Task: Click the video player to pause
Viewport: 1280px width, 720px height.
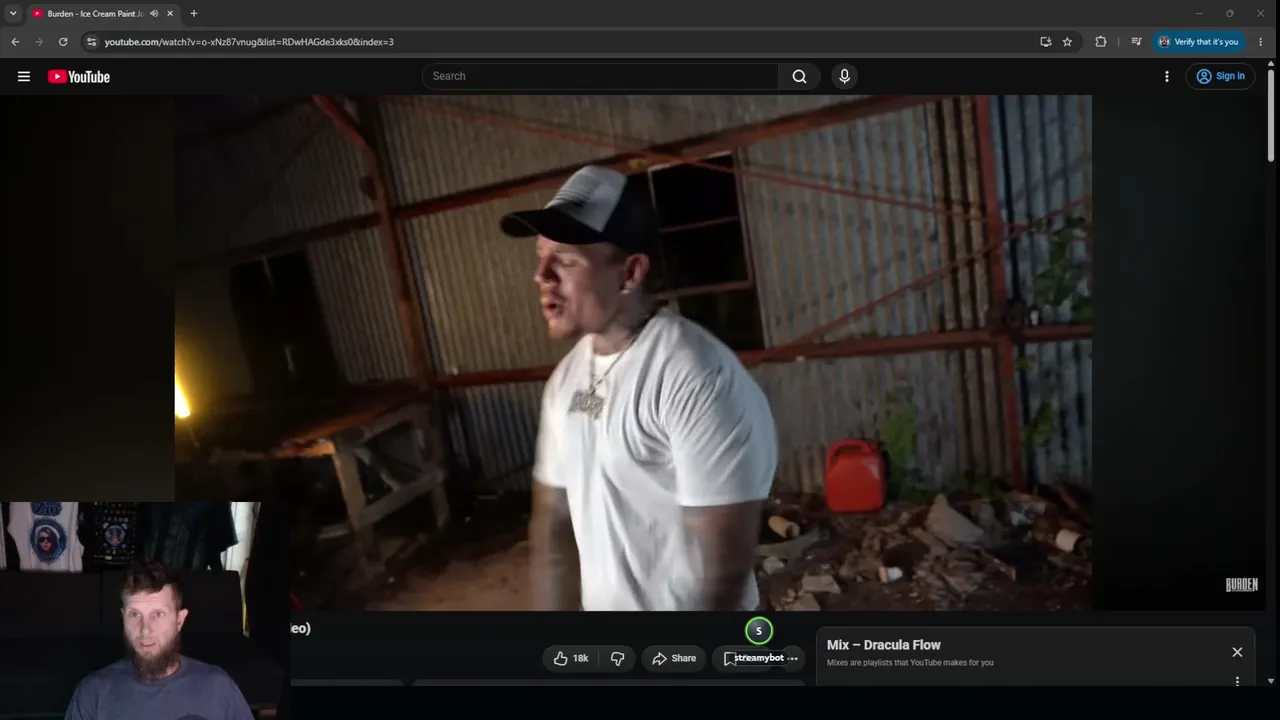Action: pos(633,352)
